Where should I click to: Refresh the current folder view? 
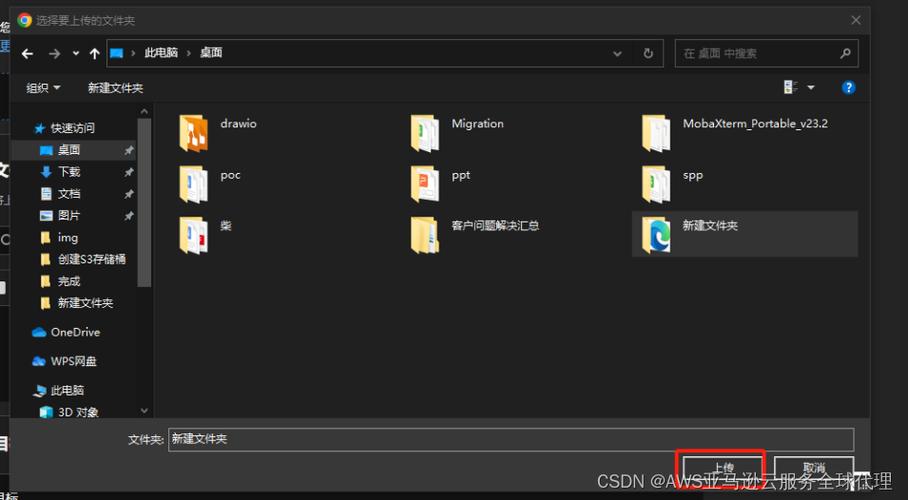coord(648,53)
